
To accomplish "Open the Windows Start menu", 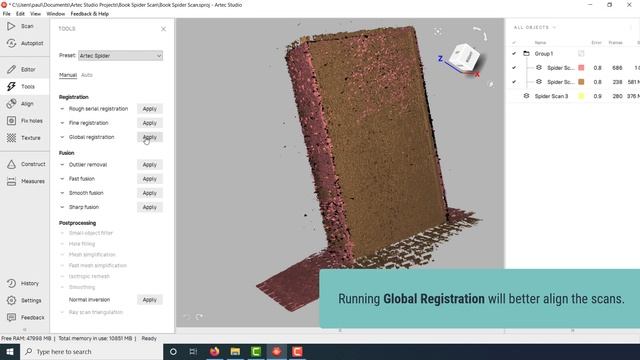I will pyautogui.click(x=10, y=351).
